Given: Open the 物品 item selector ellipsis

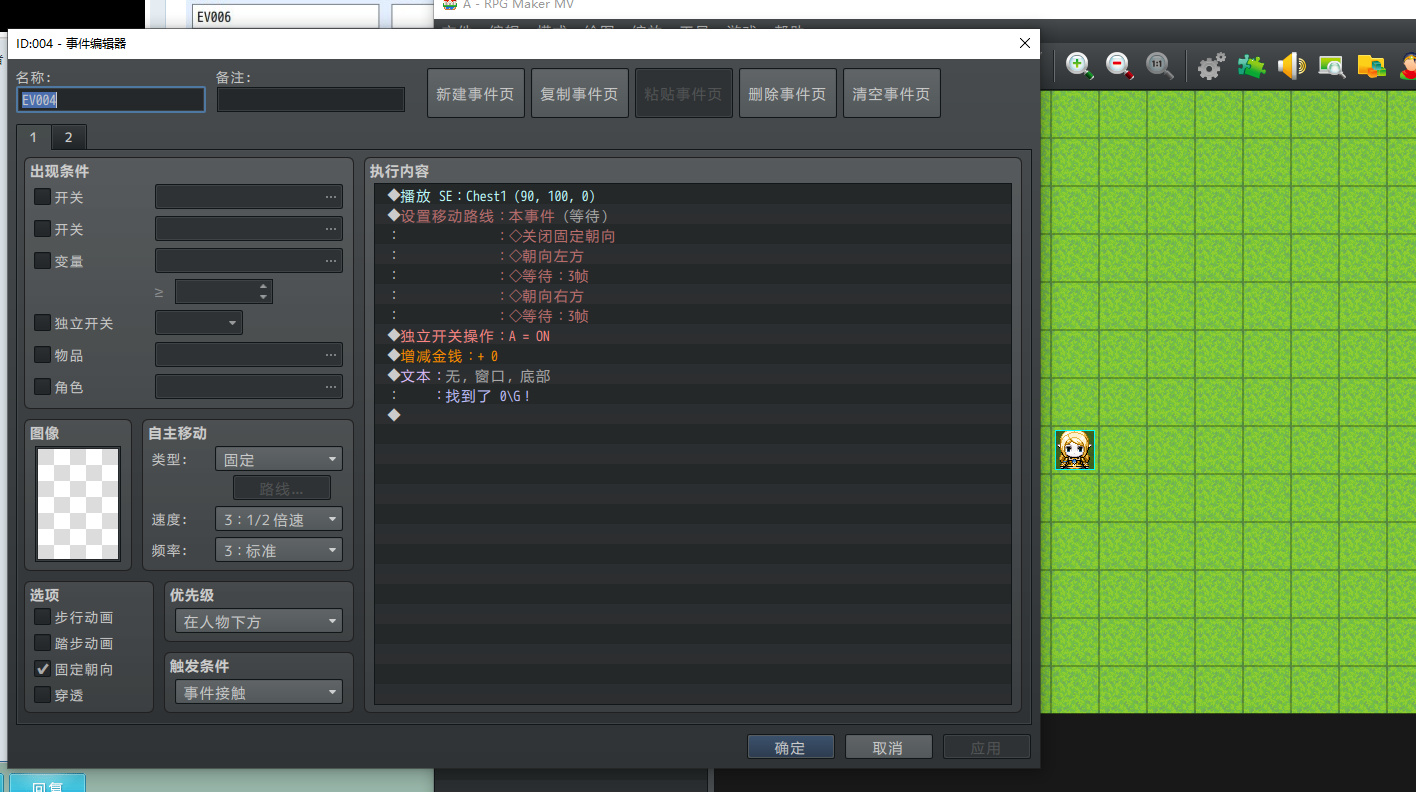Looking at the screenshot, I should [x=331, y=355].
